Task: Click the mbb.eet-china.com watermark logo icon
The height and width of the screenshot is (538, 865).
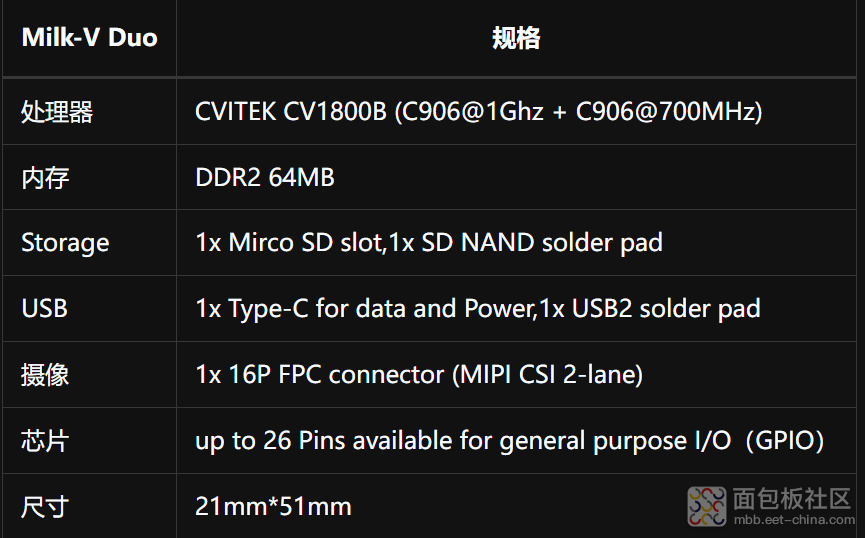Action: [x=707, y=506]
